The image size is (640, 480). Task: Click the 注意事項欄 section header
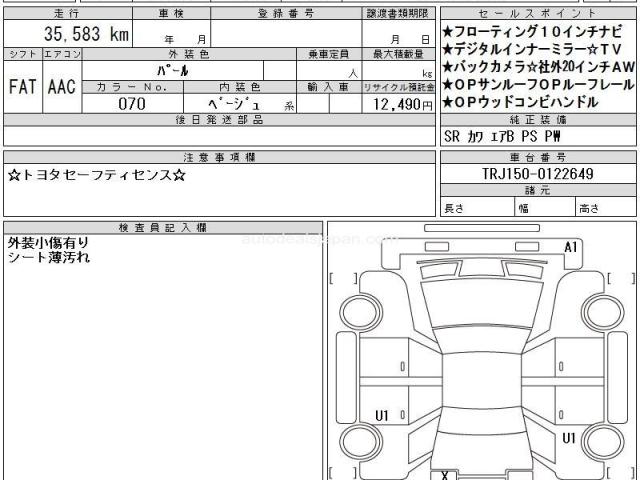point(219,157)
